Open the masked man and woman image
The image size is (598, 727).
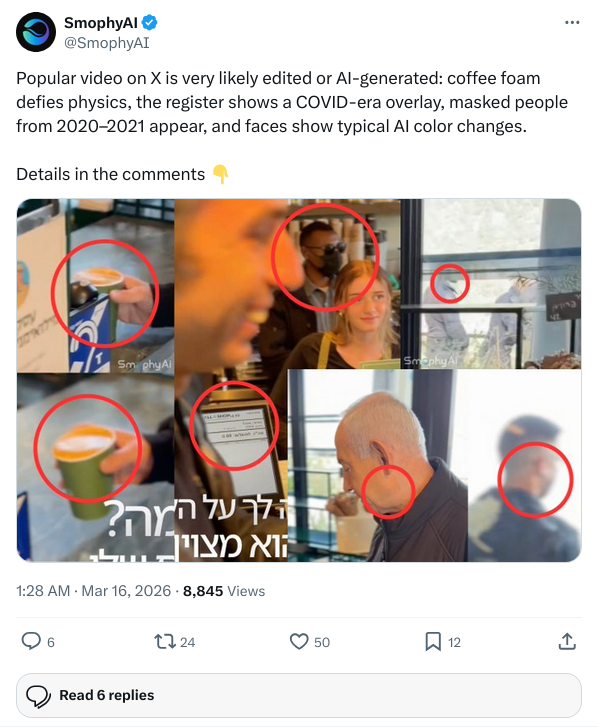coord(287,284)
